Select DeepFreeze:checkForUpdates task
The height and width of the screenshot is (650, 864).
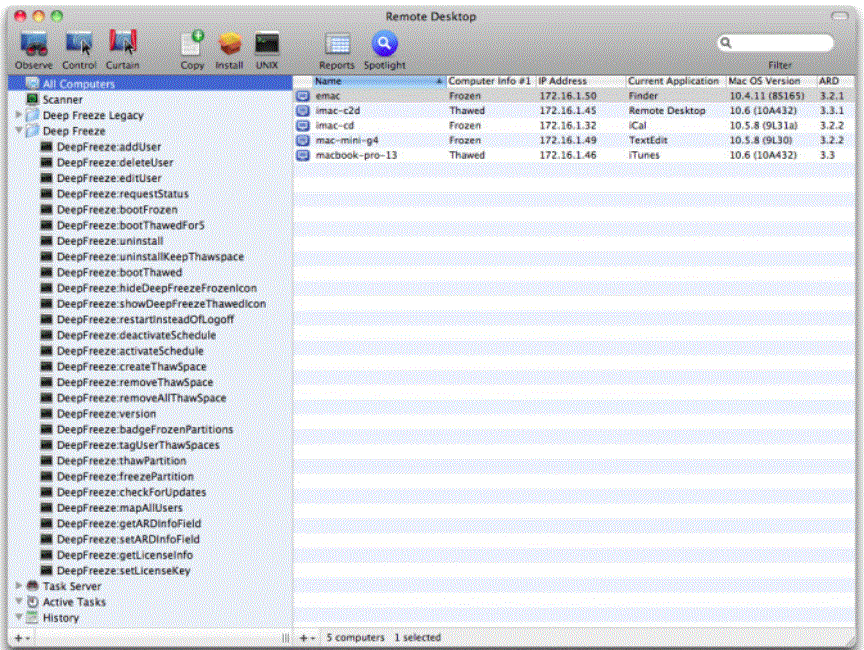(x=131, y=492)
